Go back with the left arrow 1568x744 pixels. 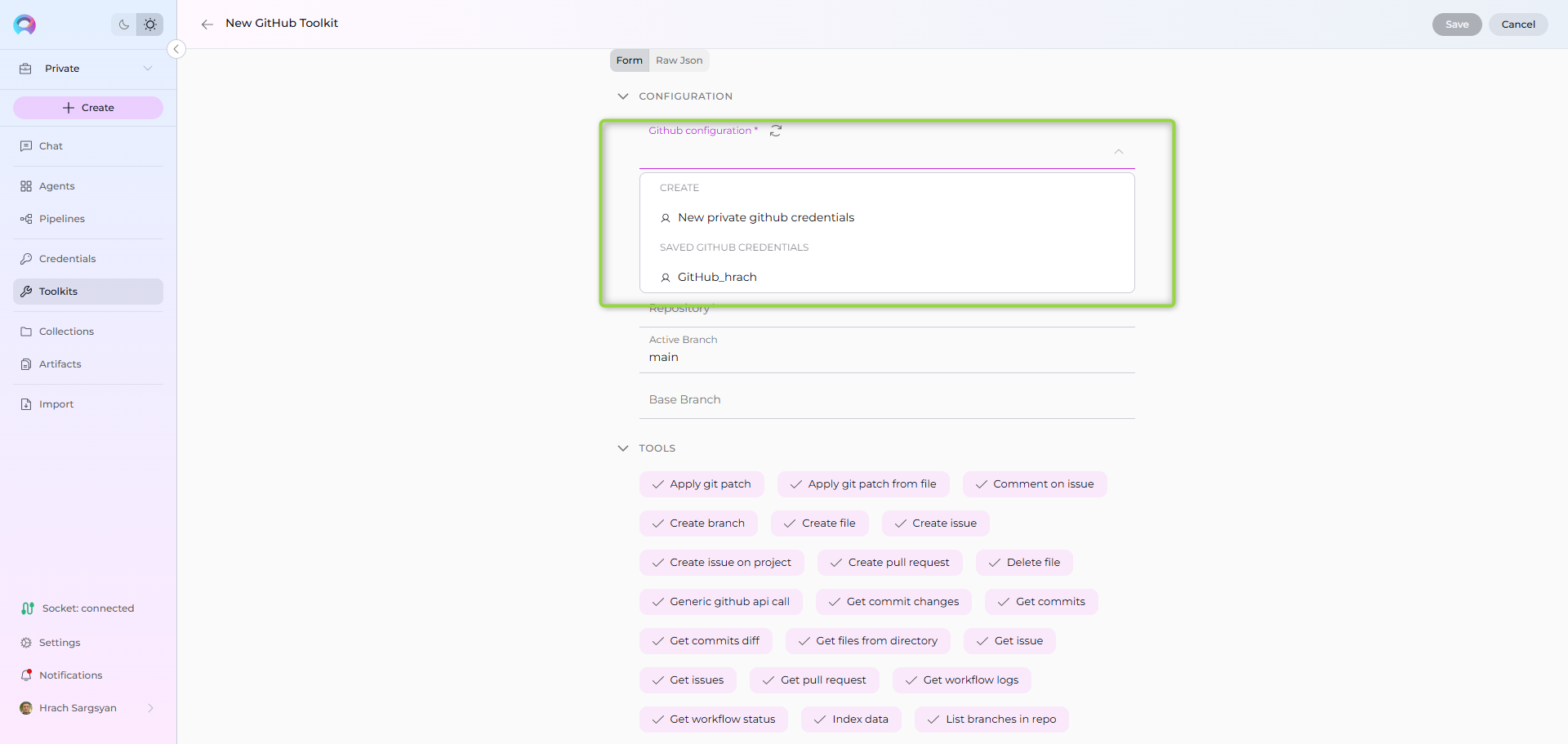click(x=207, y=25)
